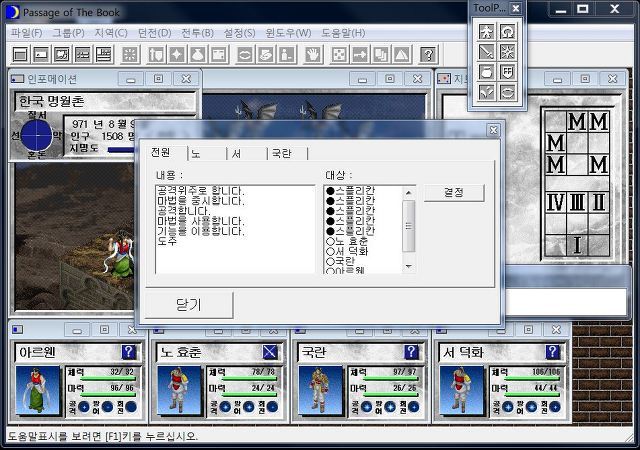Click 국란's question mark status icon
Screen dimensions: 640x450
(x=411, y=352)
